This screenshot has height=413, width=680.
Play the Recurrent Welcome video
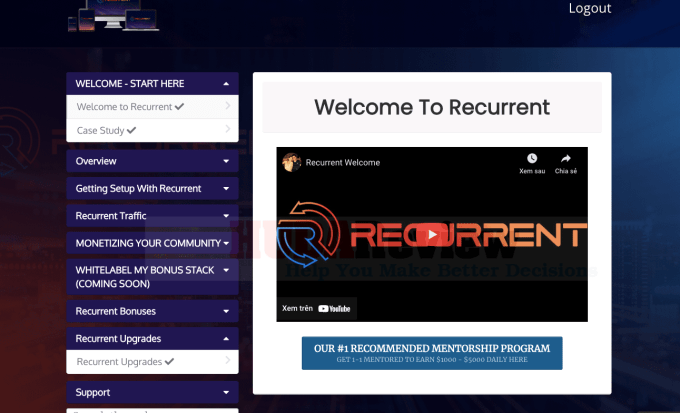pos(432,235)
